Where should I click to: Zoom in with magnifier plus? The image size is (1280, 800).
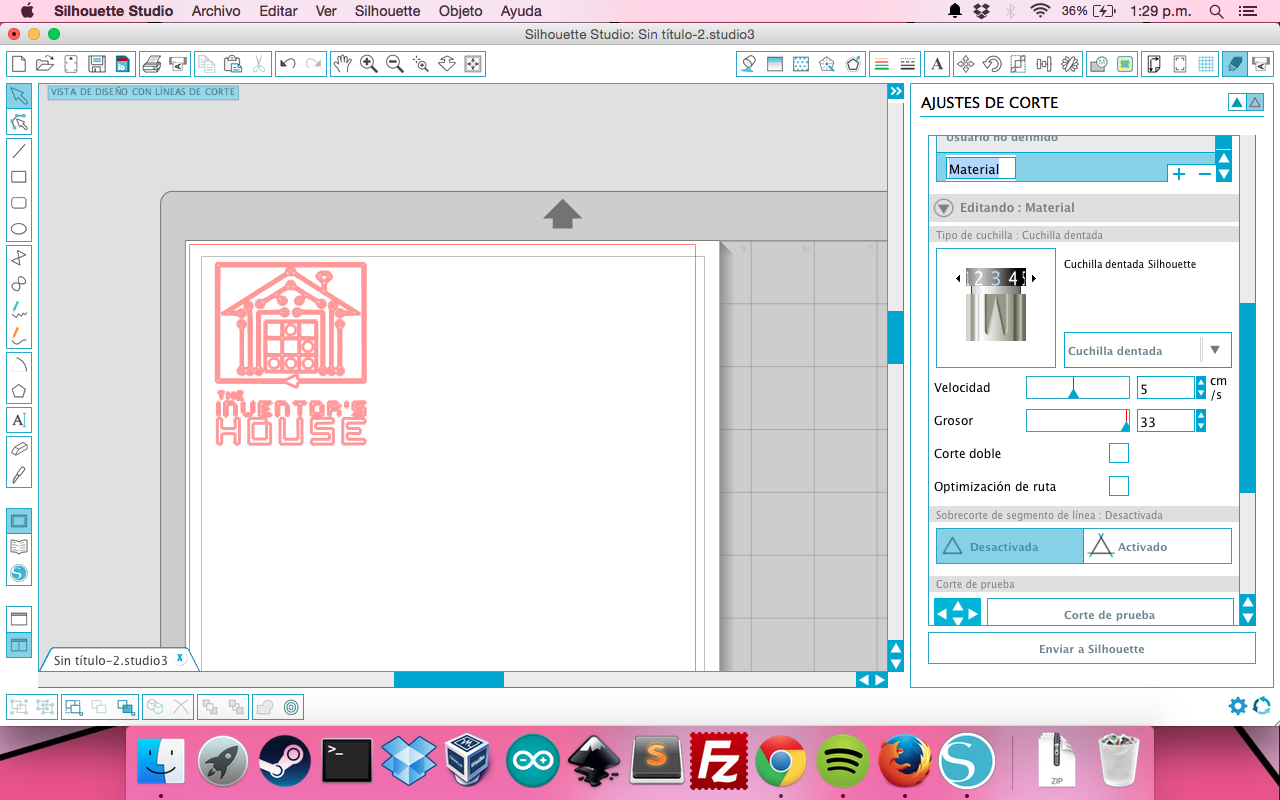[369, 64]
